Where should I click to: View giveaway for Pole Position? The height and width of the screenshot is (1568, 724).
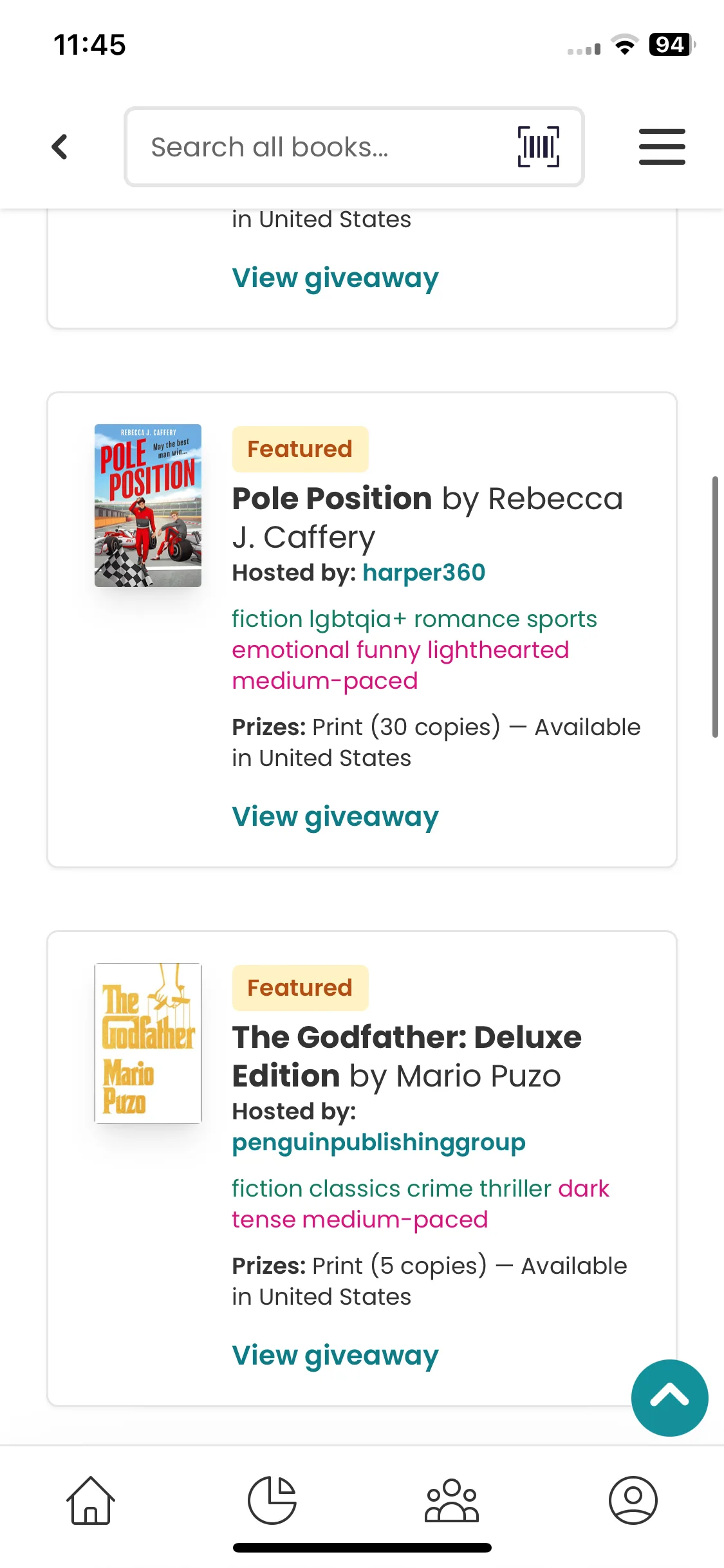pos(335,816)
